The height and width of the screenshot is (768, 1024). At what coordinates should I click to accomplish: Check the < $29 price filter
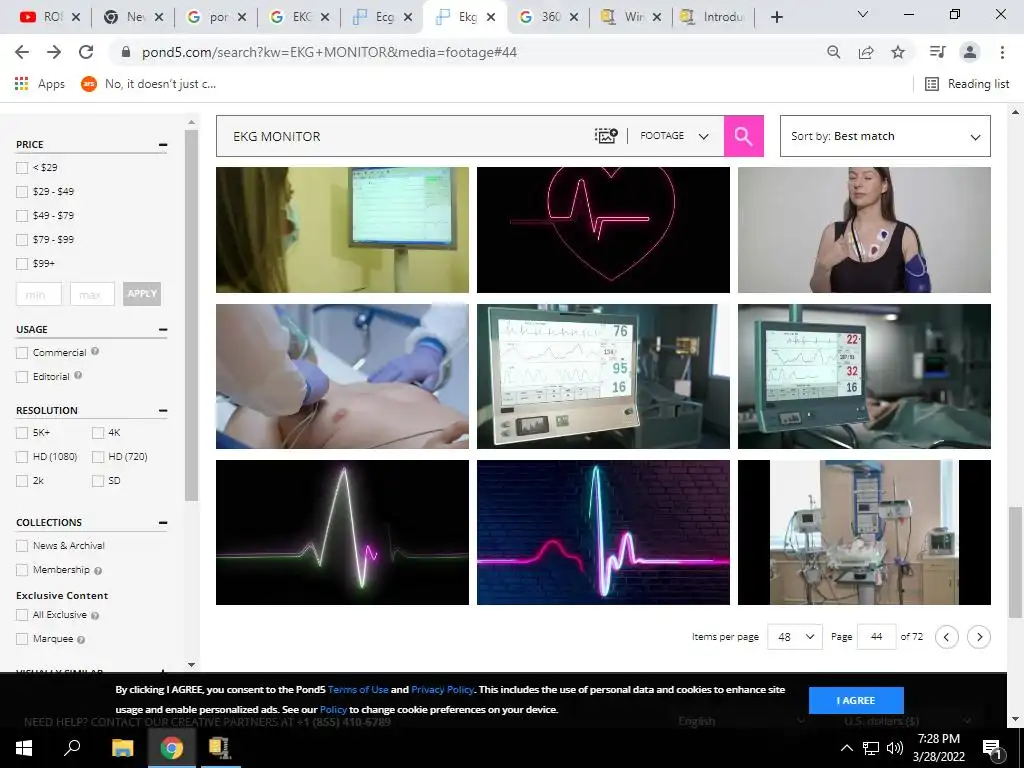(x=22, y=168)
